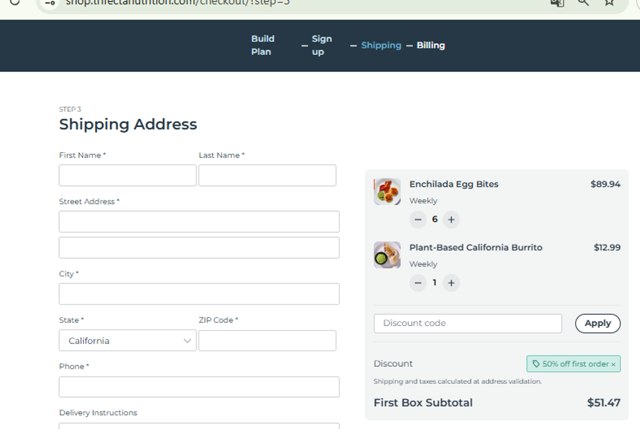
Task: Click the second Street Address line field
Action: (199, 248)
